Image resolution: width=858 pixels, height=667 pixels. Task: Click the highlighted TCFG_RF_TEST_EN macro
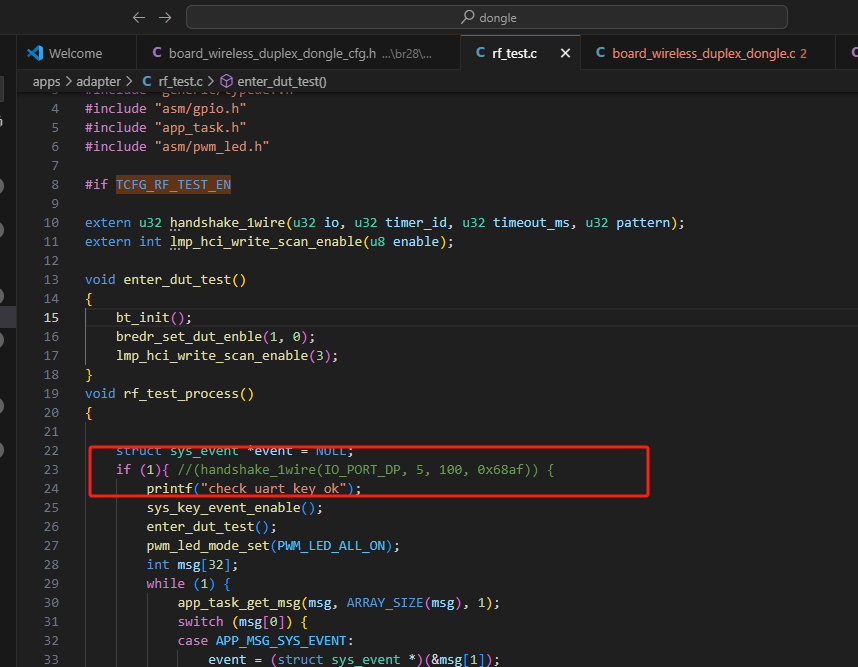(x=173, y=184)
